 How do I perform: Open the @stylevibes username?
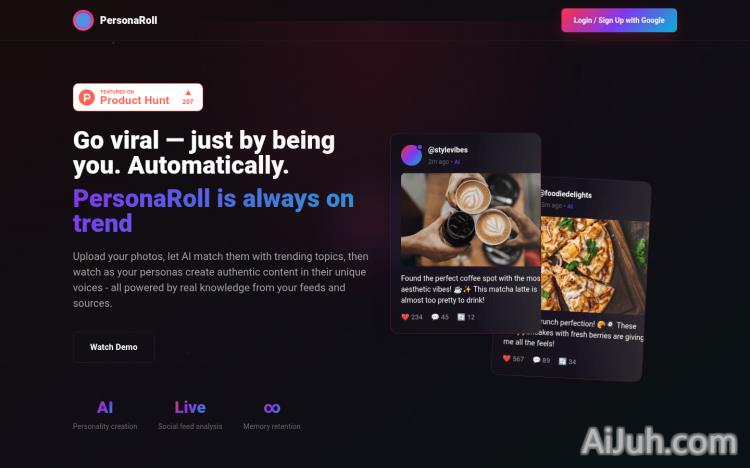tap(448, 150)
